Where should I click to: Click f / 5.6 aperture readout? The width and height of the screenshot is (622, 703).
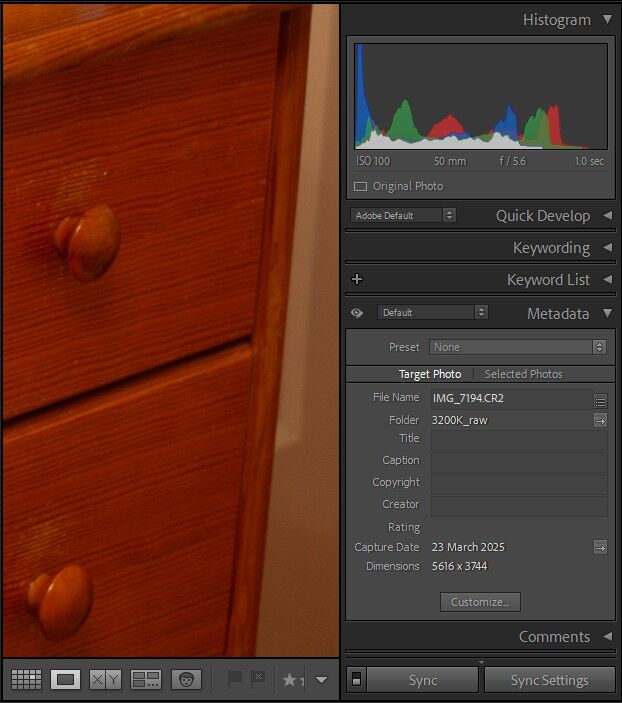(x=512, y=161)
